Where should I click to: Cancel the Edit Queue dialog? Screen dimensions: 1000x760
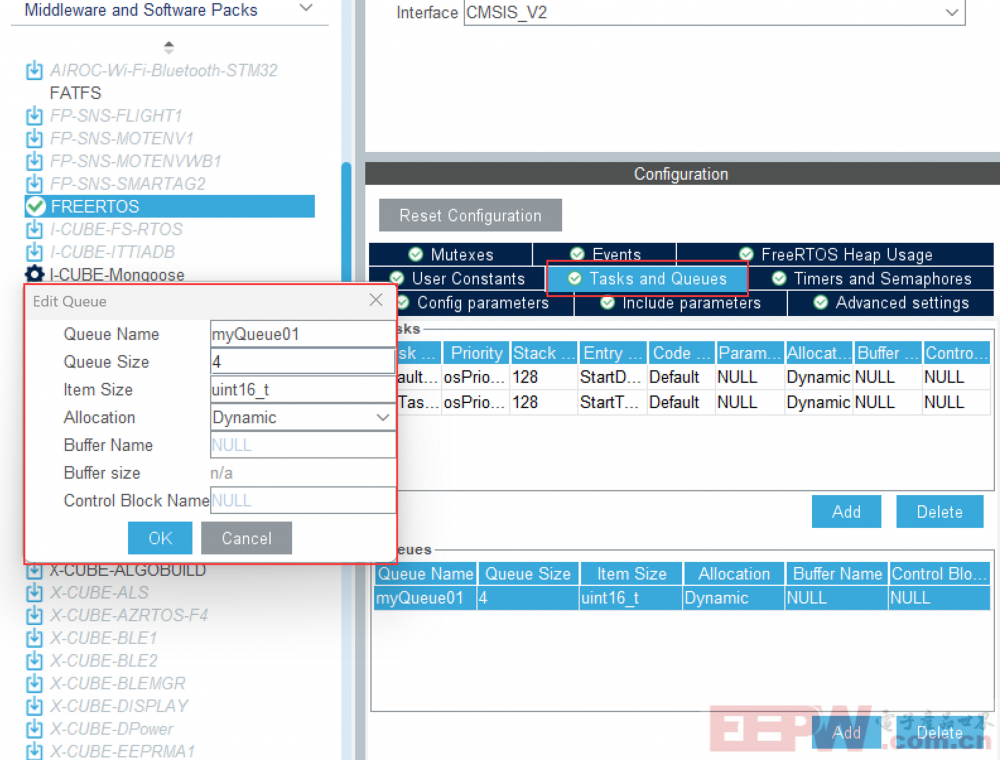click(247, 538)
